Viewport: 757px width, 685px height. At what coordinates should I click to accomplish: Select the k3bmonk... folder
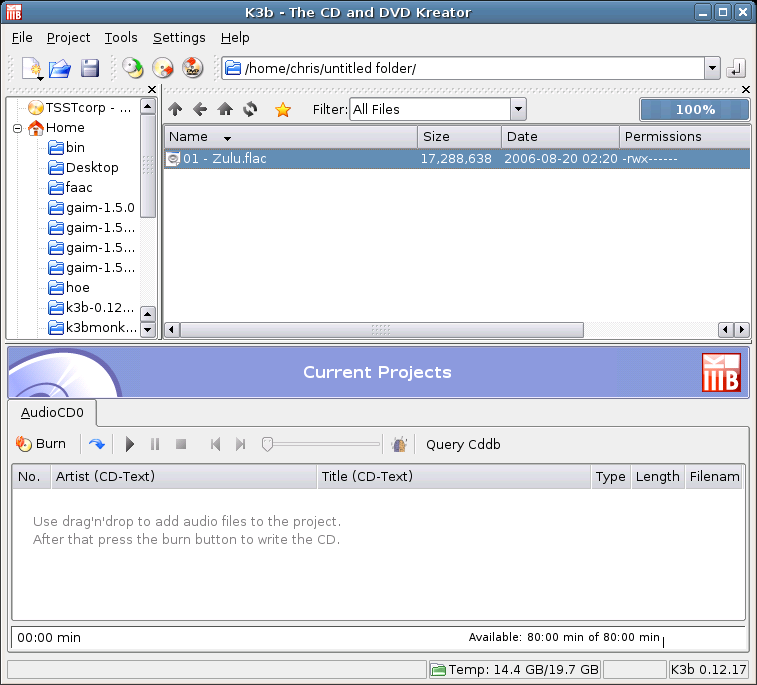pos(92,328)
